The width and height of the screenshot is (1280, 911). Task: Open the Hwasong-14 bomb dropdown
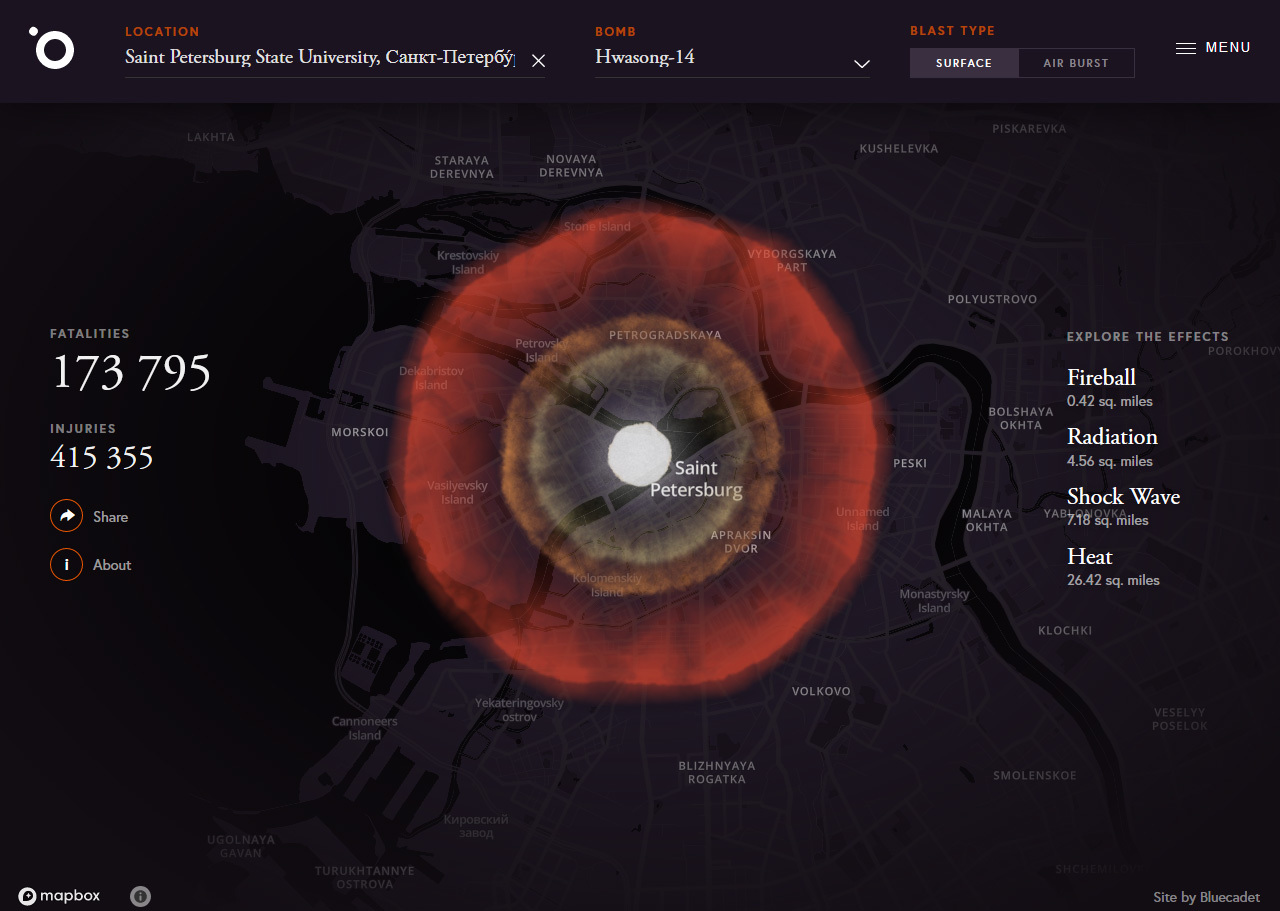pyautogui.click(x=732, y=58)
